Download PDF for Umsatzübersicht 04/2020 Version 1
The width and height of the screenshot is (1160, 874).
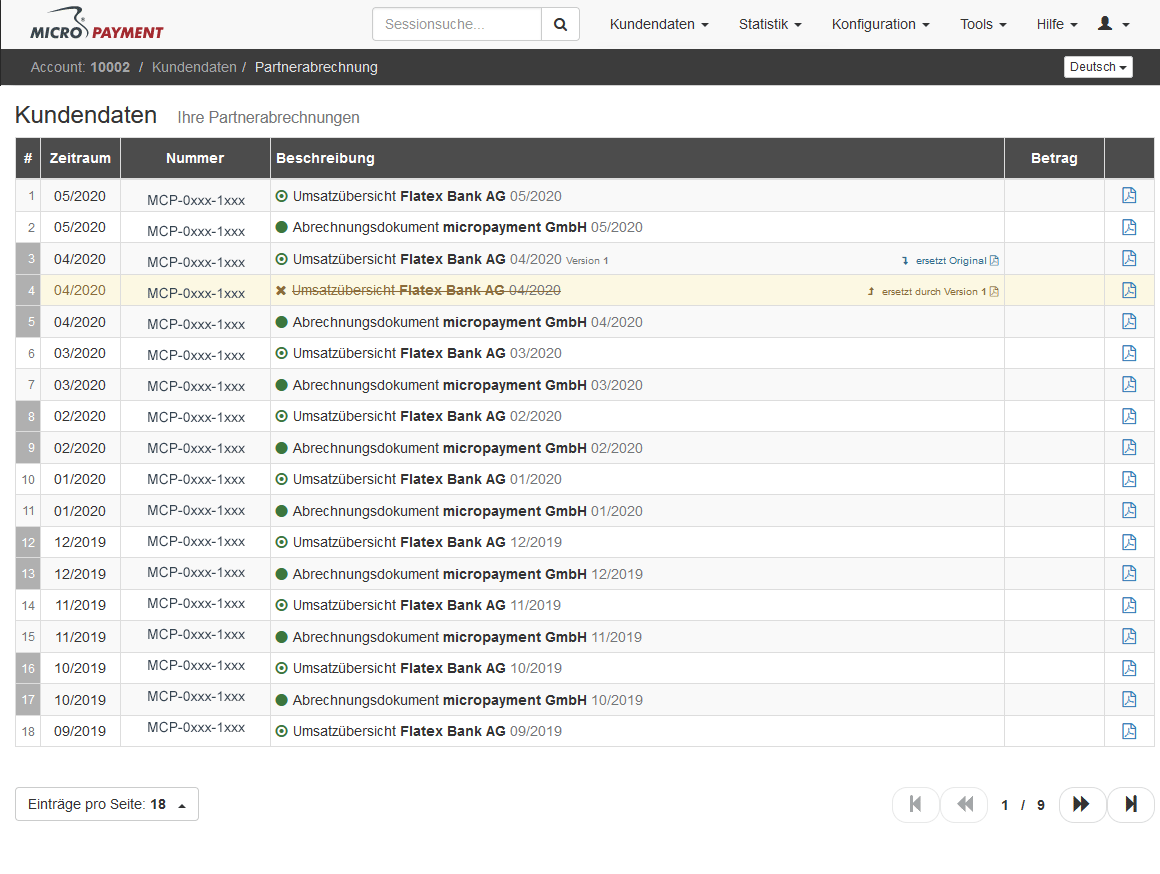[x=1129, y=258]
